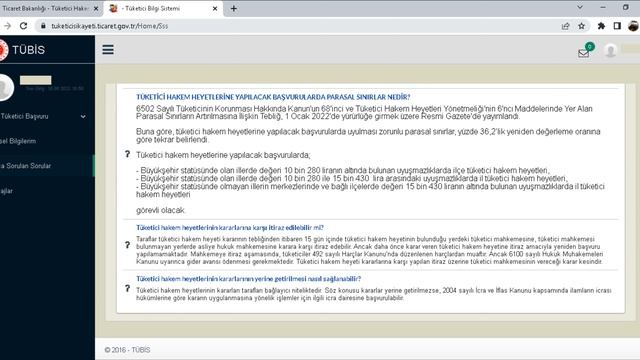
Task: Click the TÜBİS logo emblem
Action: pos(4,50)
